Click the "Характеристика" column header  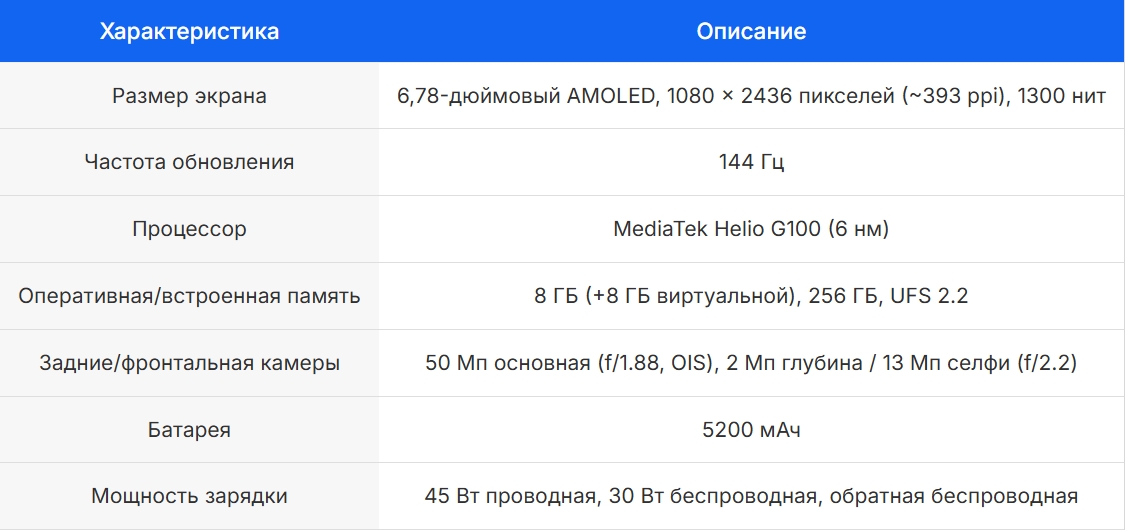[x=189, y=32]
